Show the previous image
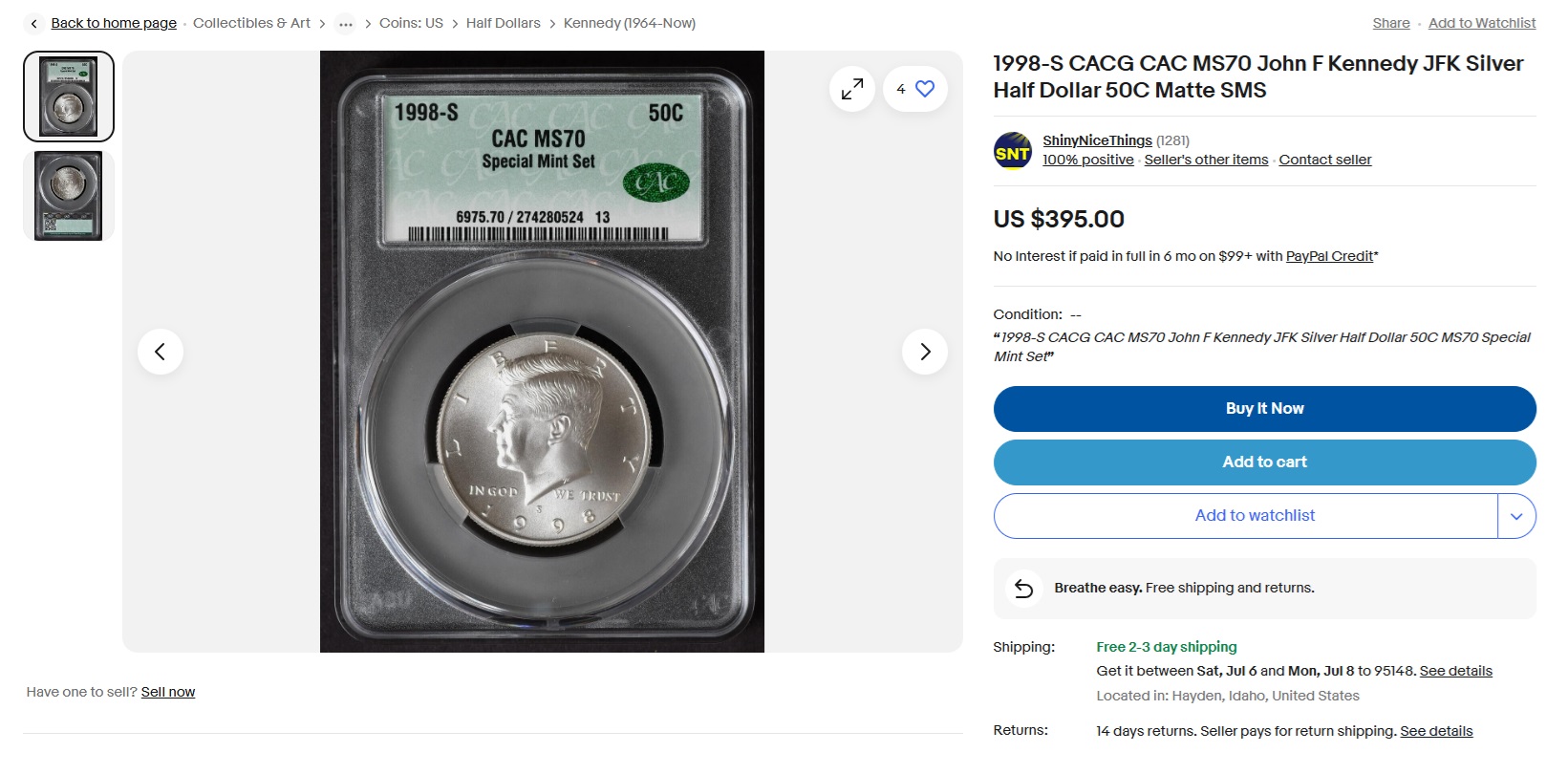1568x774 pixels. pyautogui.click(x=161, y=352)
